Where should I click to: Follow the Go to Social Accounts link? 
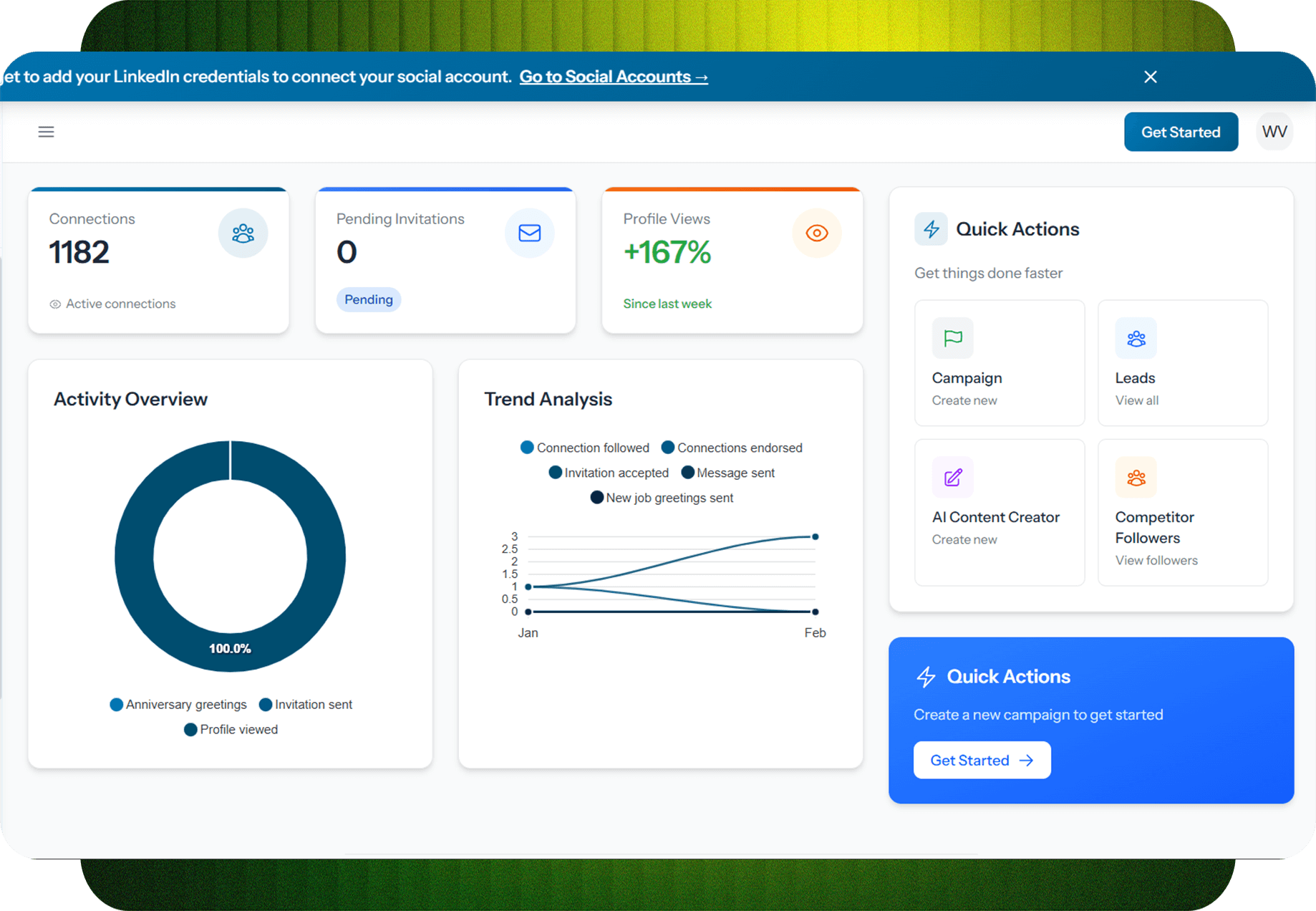pyautogui.click(x=613, y=77)
